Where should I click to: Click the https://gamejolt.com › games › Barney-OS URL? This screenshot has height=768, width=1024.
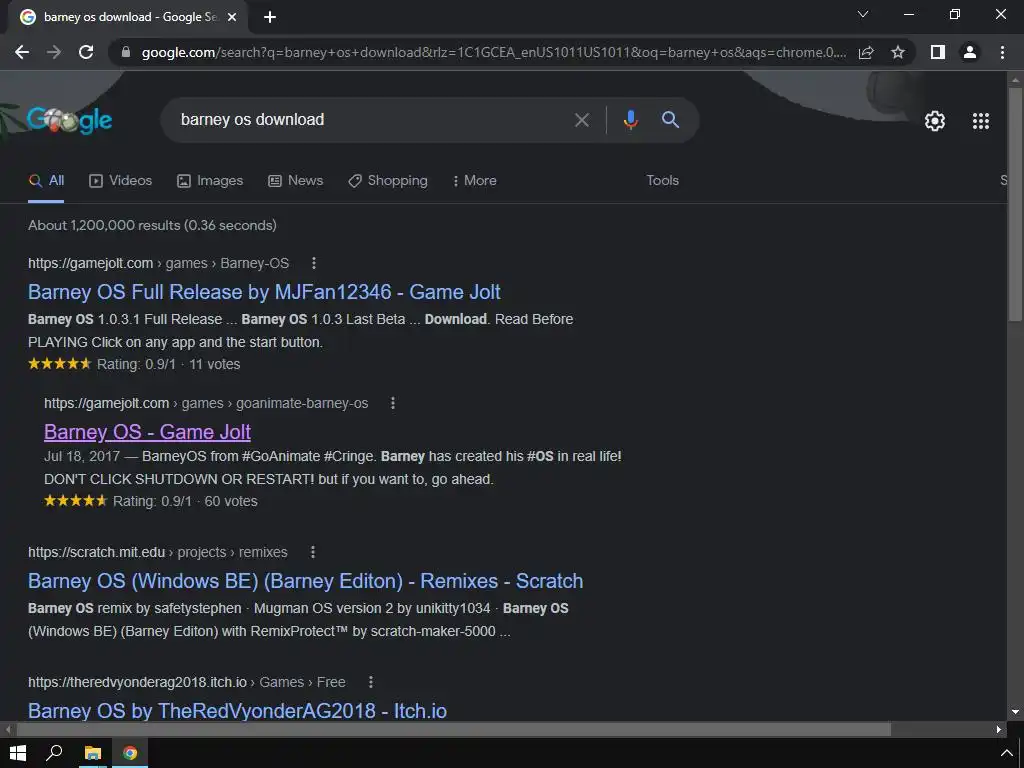pos(158,263)
